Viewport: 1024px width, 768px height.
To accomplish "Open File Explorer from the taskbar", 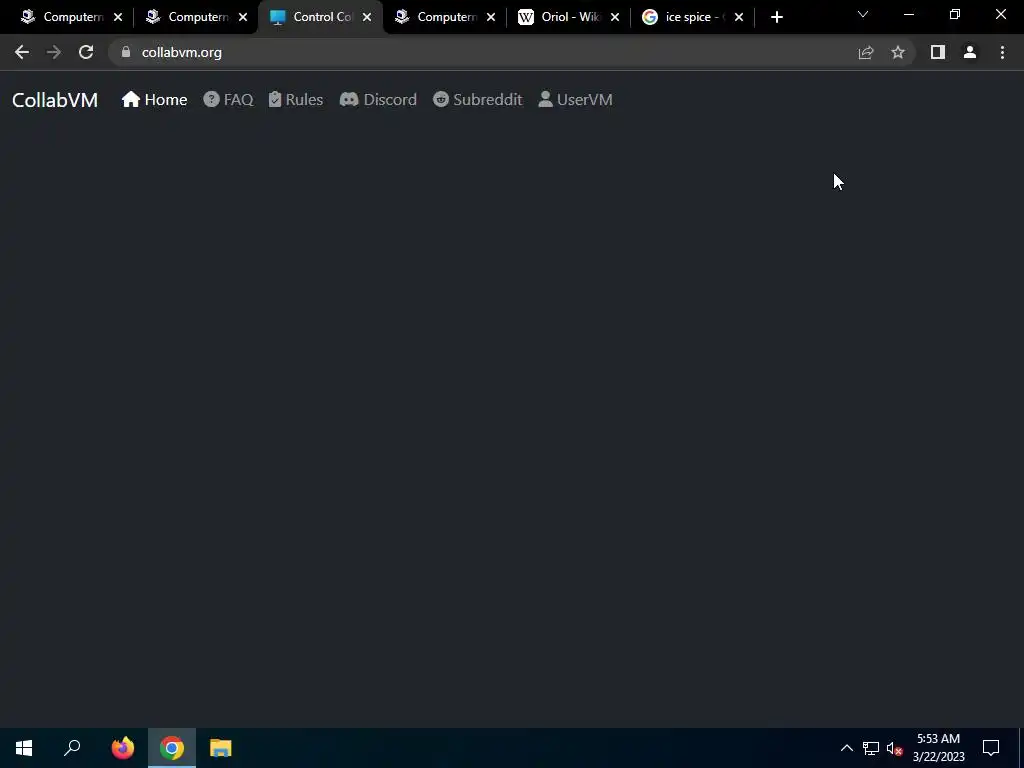I will pyautogui.click(x=221, y=748).
